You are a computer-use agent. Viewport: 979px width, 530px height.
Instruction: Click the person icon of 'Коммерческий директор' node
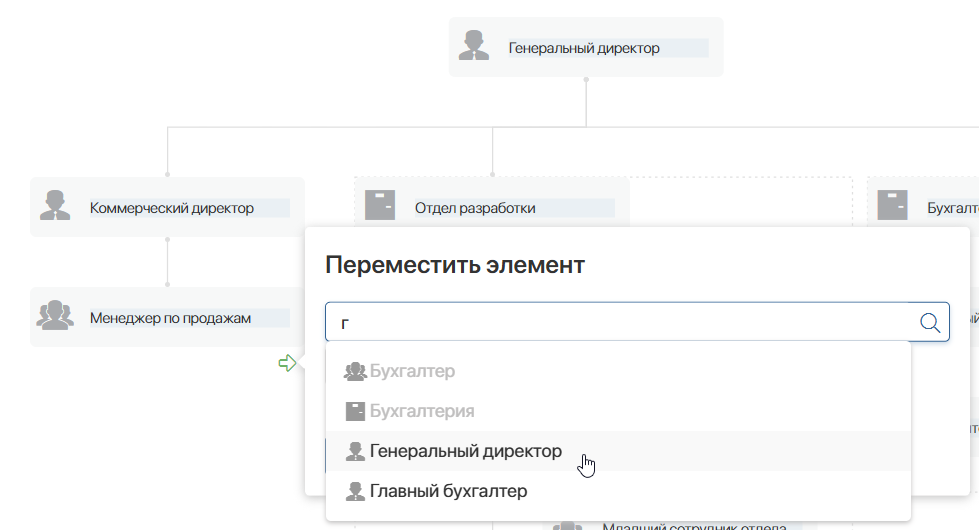55,205
